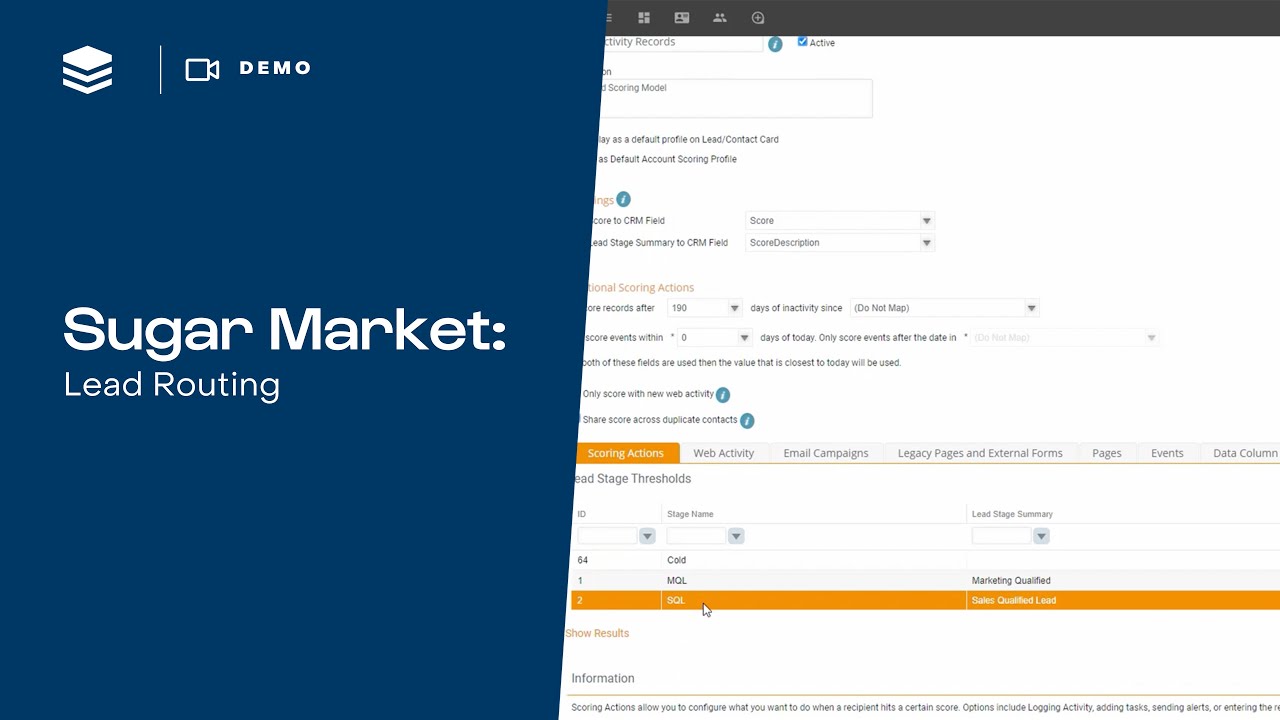1280x720 pixels.
Task: Sort by the Lead Stage Summary column header
Action: (1012, 514)
